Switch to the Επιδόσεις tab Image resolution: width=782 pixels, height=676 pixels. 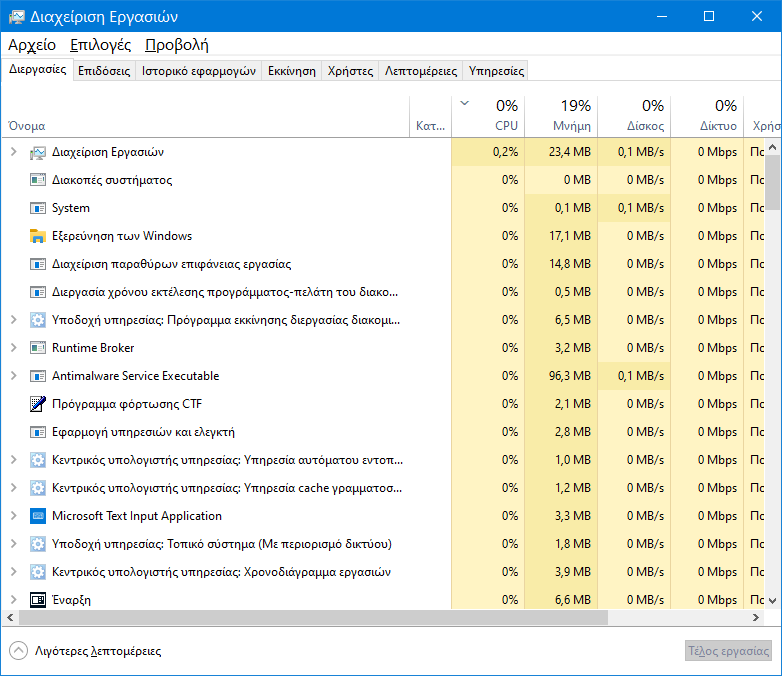[104, 71]
